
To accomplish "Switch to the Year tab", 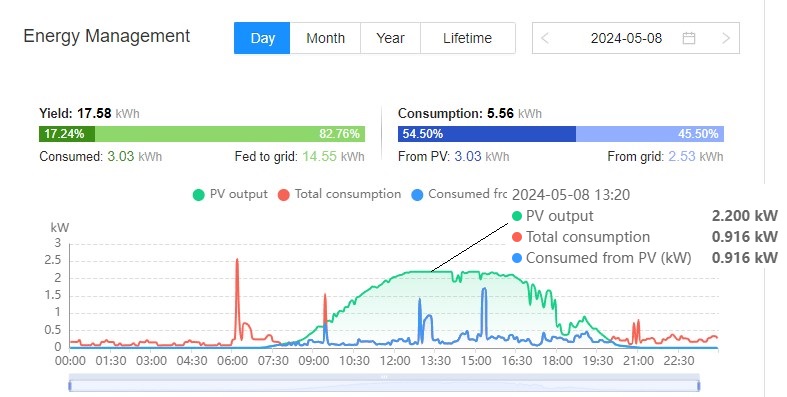I will [390, 38].
